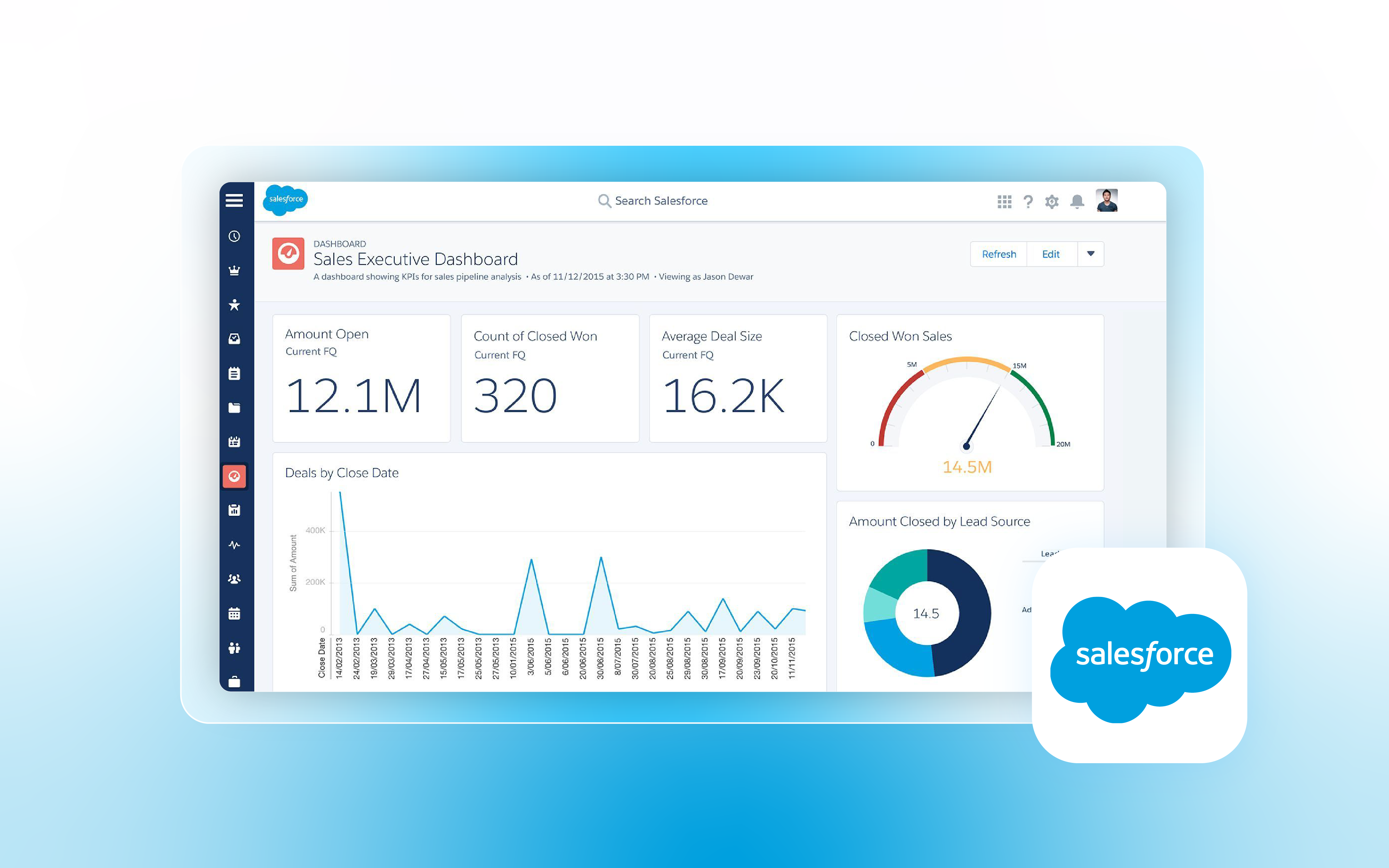Viewport: 1389px width, 868px height.
Task: Open the briefcase icon in sidebar
Action: (234, 681)
